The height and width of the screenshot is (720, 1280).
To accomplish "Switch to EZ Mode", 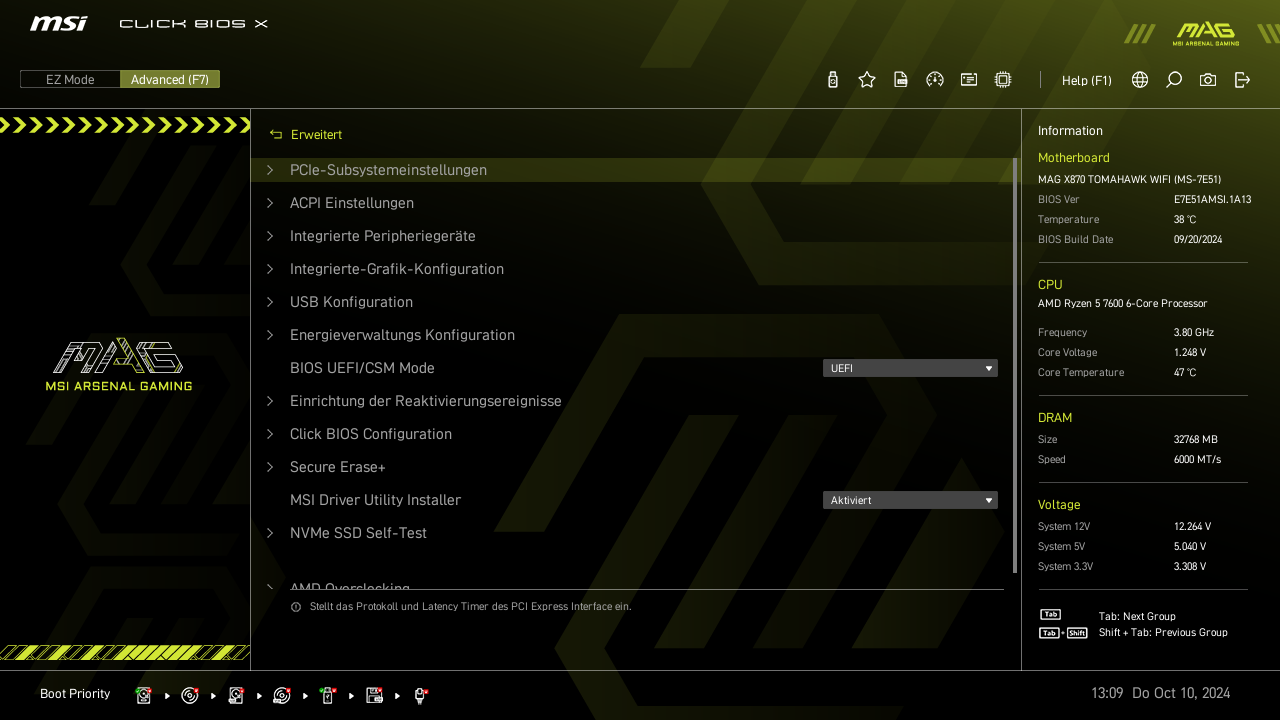I will coord(70,80).
